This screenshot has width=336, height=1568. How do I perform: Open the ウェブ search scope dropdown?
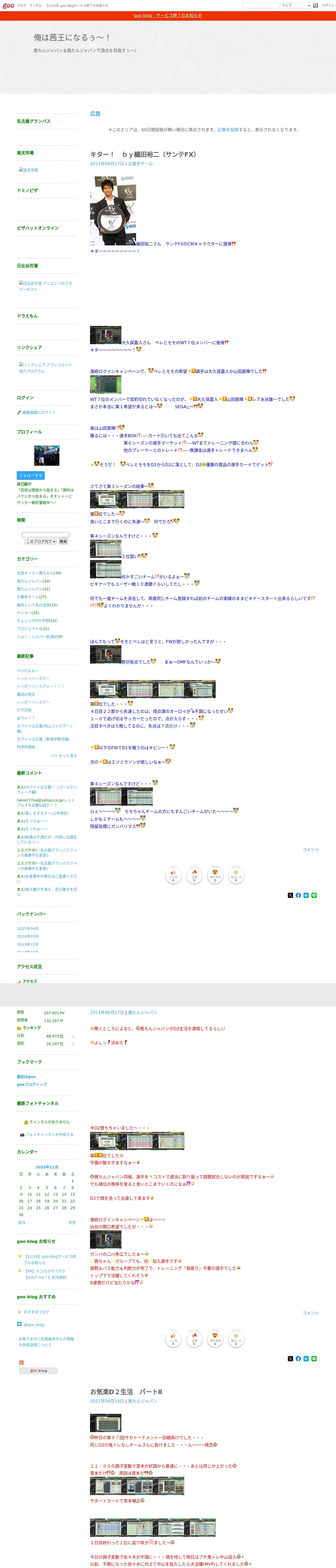(x=296, y=5)
